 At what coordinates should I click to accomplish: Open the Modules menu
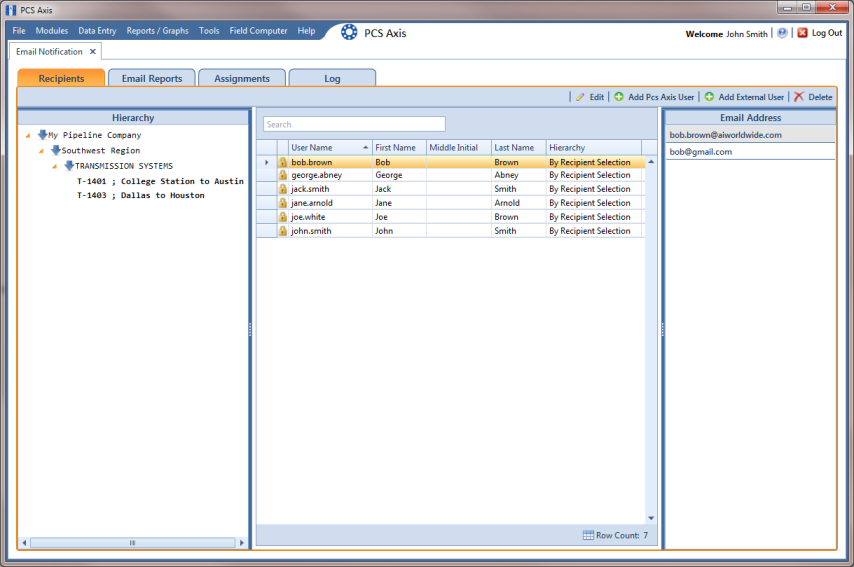(52, 31)
